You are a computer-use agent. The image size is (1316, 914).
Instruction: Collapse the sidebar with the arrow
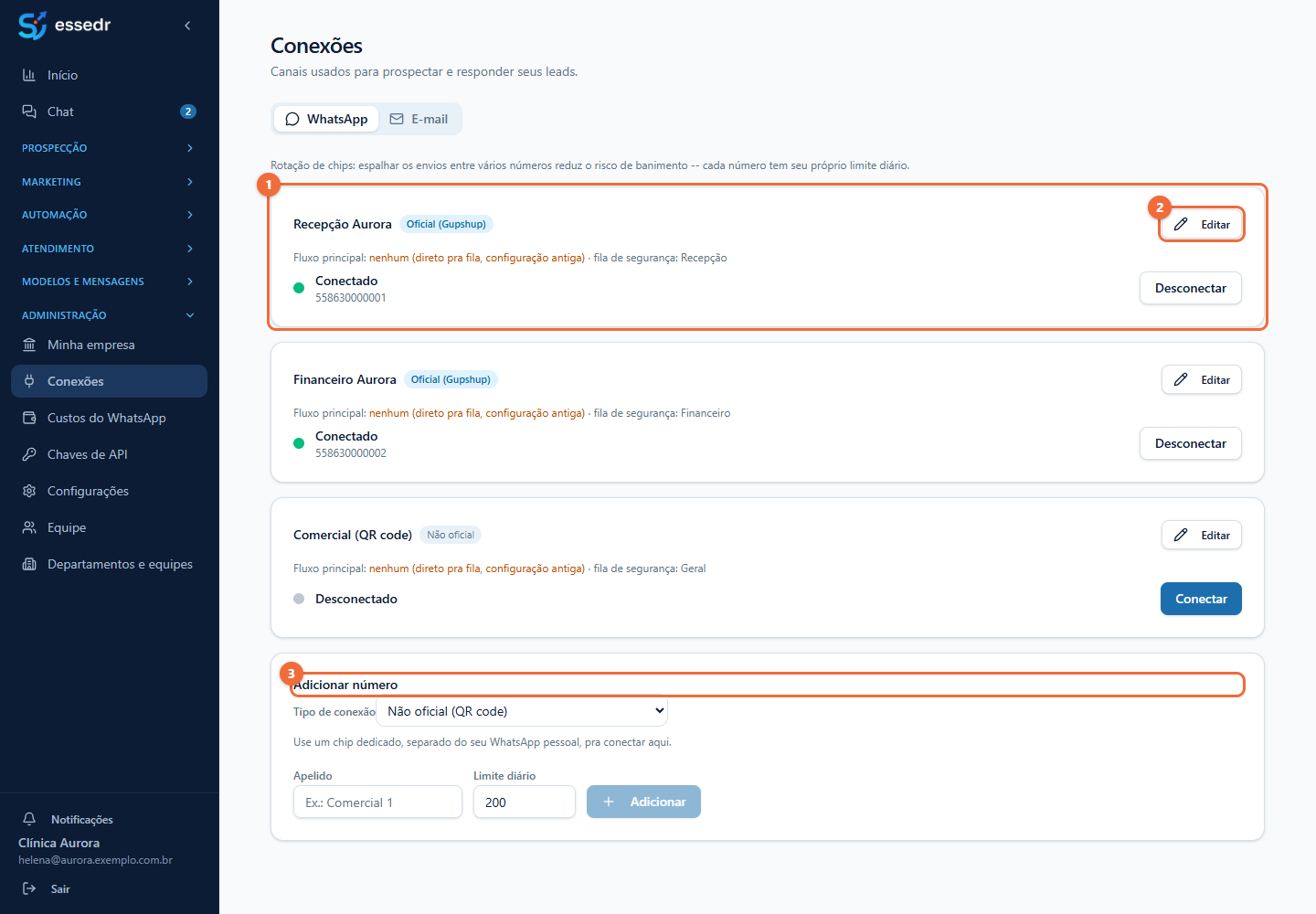tap(187, 26)
